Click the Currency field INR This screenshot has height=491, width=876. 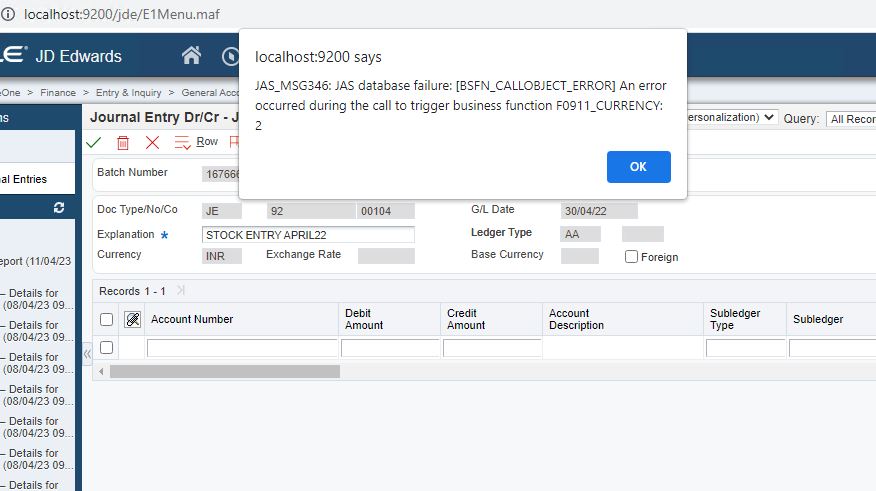222,256
